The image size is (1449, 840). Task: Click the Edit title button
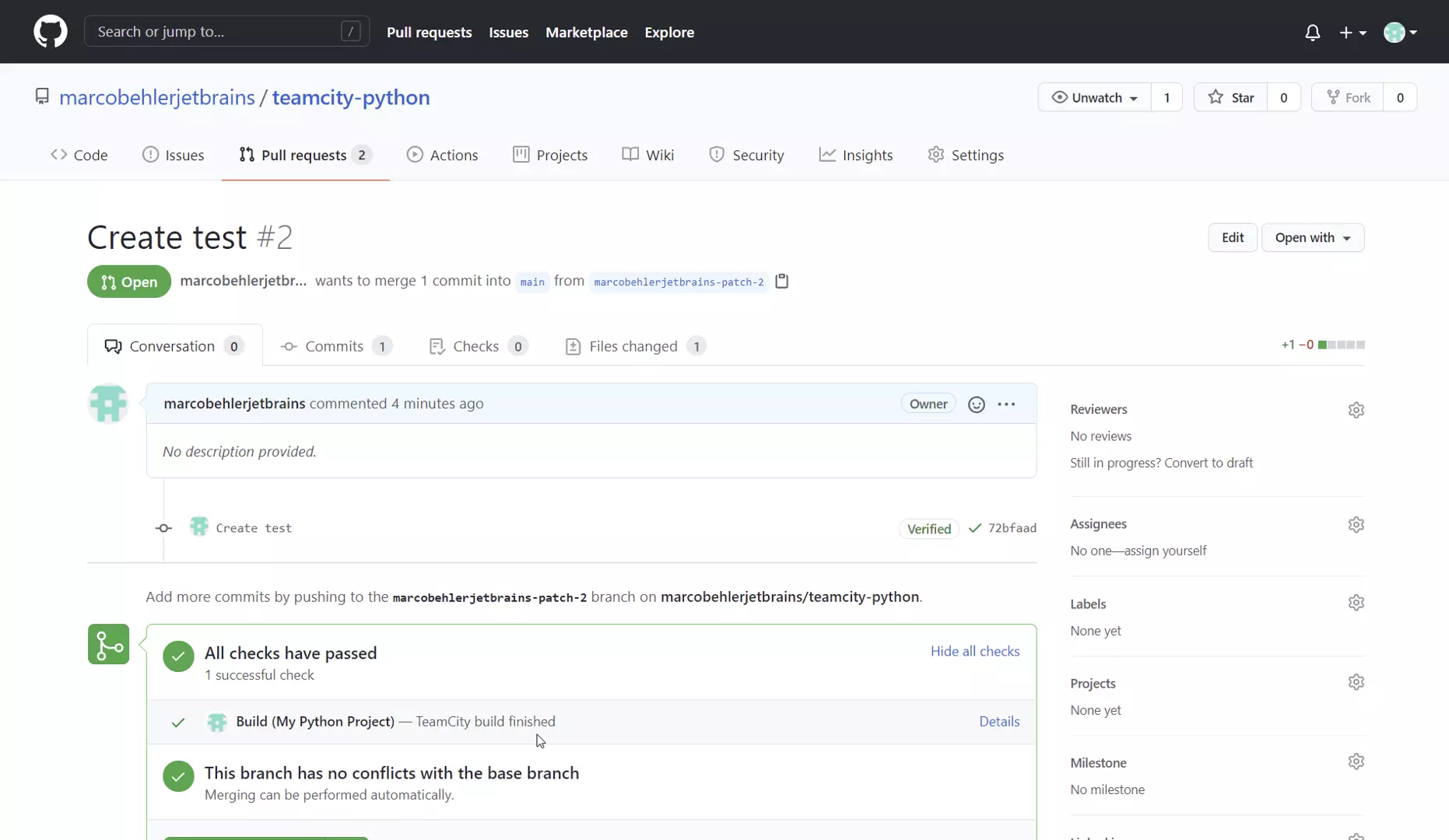(1232, 238)
